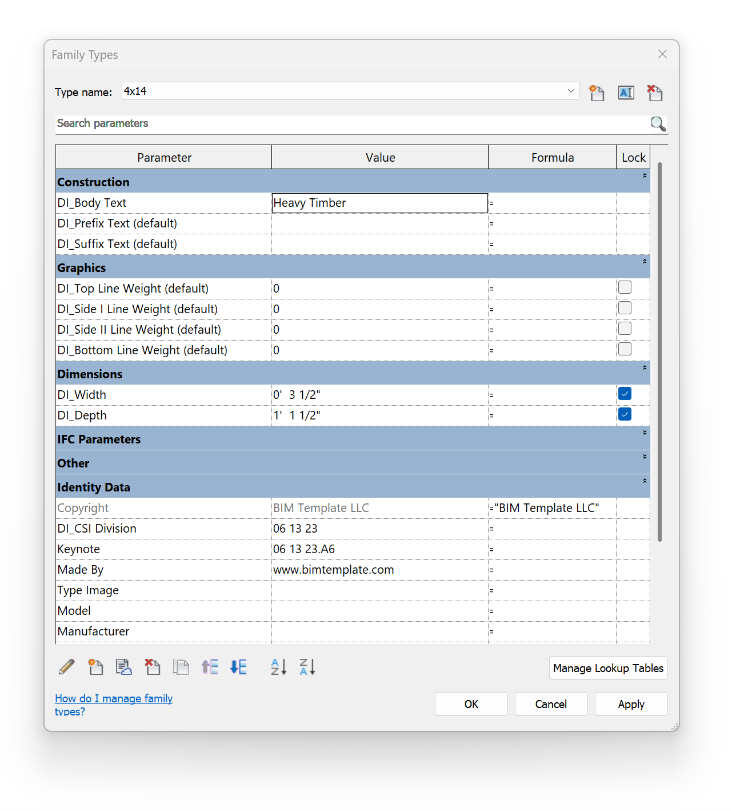Click the Move Parameter Up icon
The image size is (731, 811).
[x=210, y=667]
